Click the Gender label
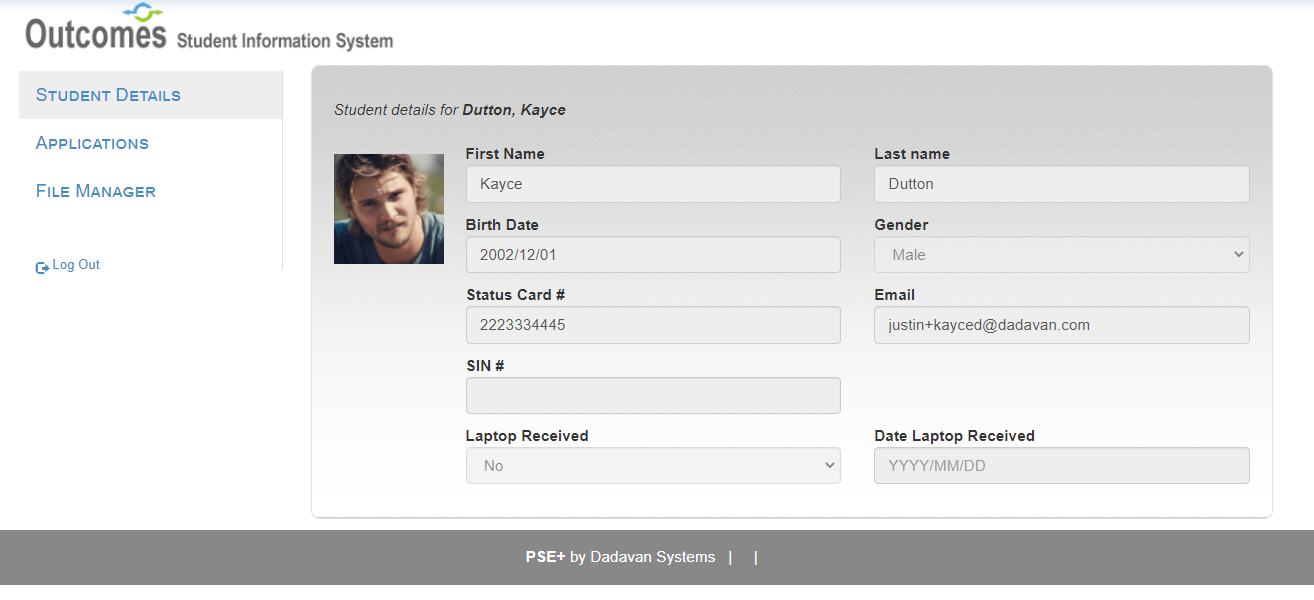Screen dimensions: 1314x600 pos(901,225)
